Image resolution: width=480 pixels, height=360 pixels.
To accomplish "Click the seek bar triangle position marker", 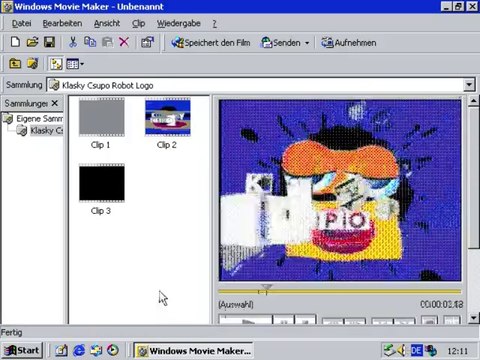I will (266, 287).
